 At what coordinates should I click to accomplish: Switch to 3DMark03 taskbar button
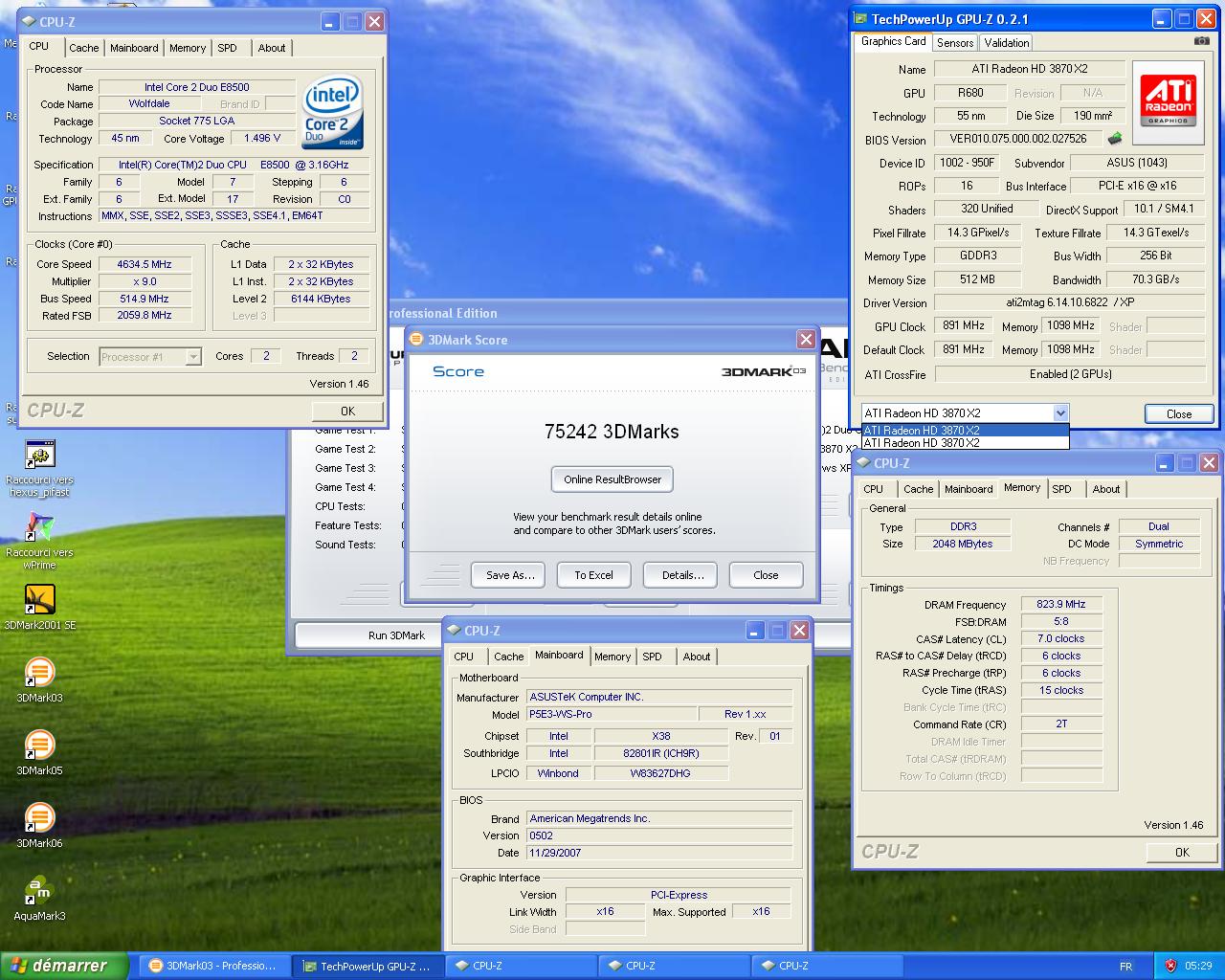pos(213,966)
